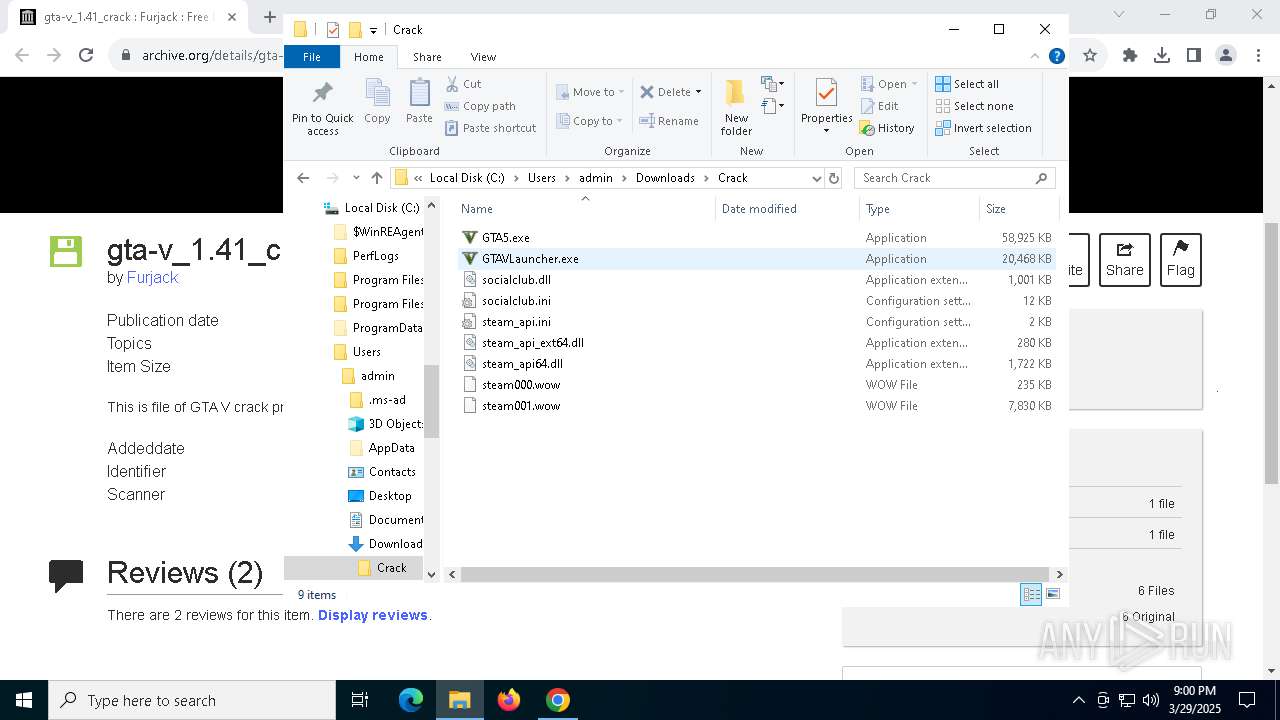Click the Cut scissors command
This screenshot has height=720, width=1280.
[463, 84]
